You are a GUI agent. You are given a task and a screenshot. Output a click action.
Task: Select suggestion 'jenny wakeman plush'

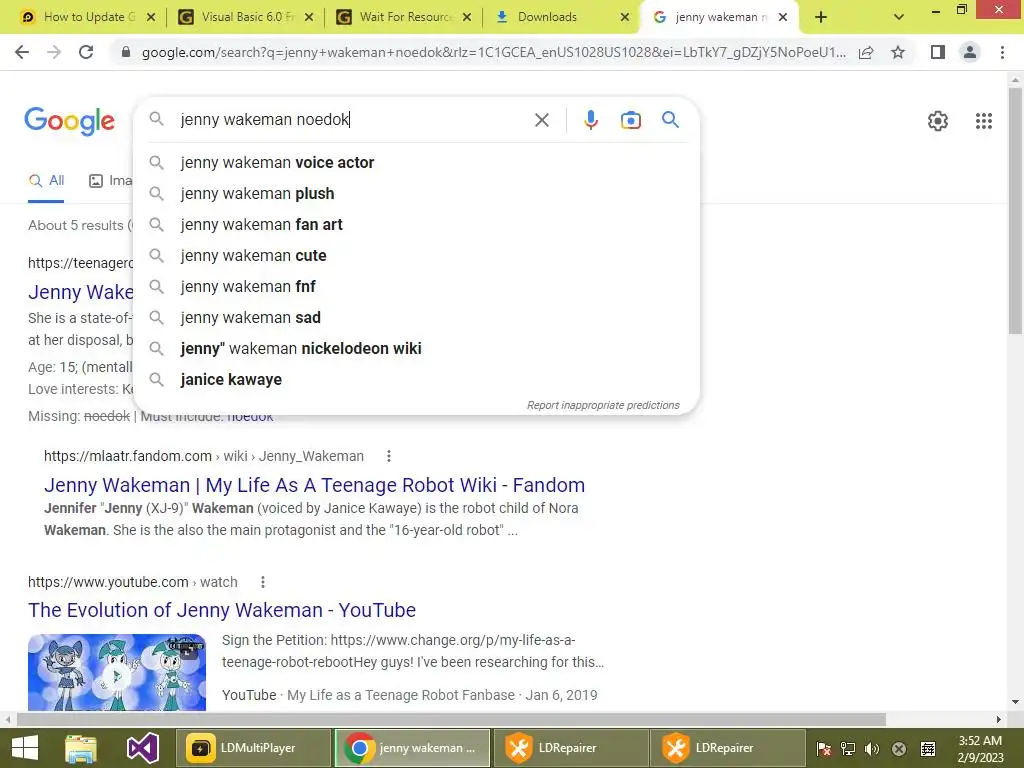[x=416, y=193]
